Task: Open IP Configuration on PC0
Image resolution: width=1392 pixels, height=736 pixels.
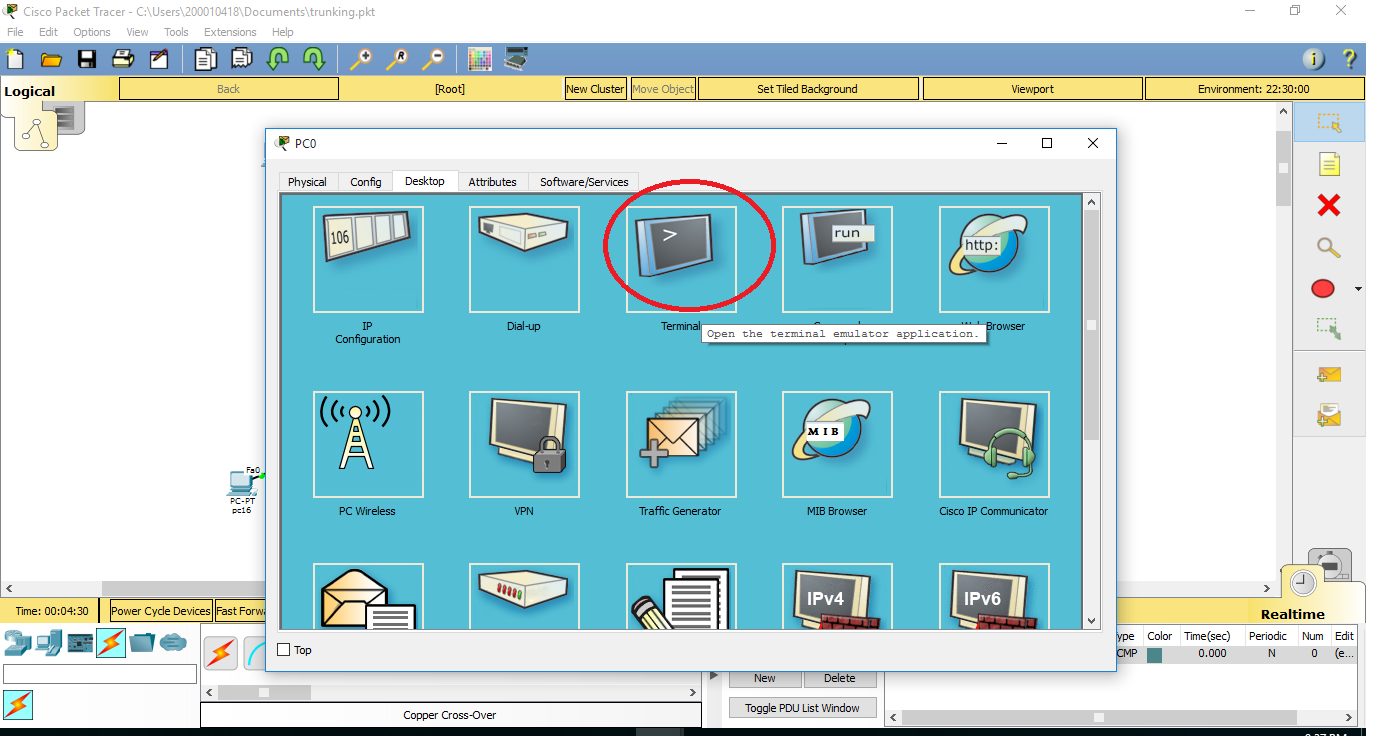Action: point(367,257)
